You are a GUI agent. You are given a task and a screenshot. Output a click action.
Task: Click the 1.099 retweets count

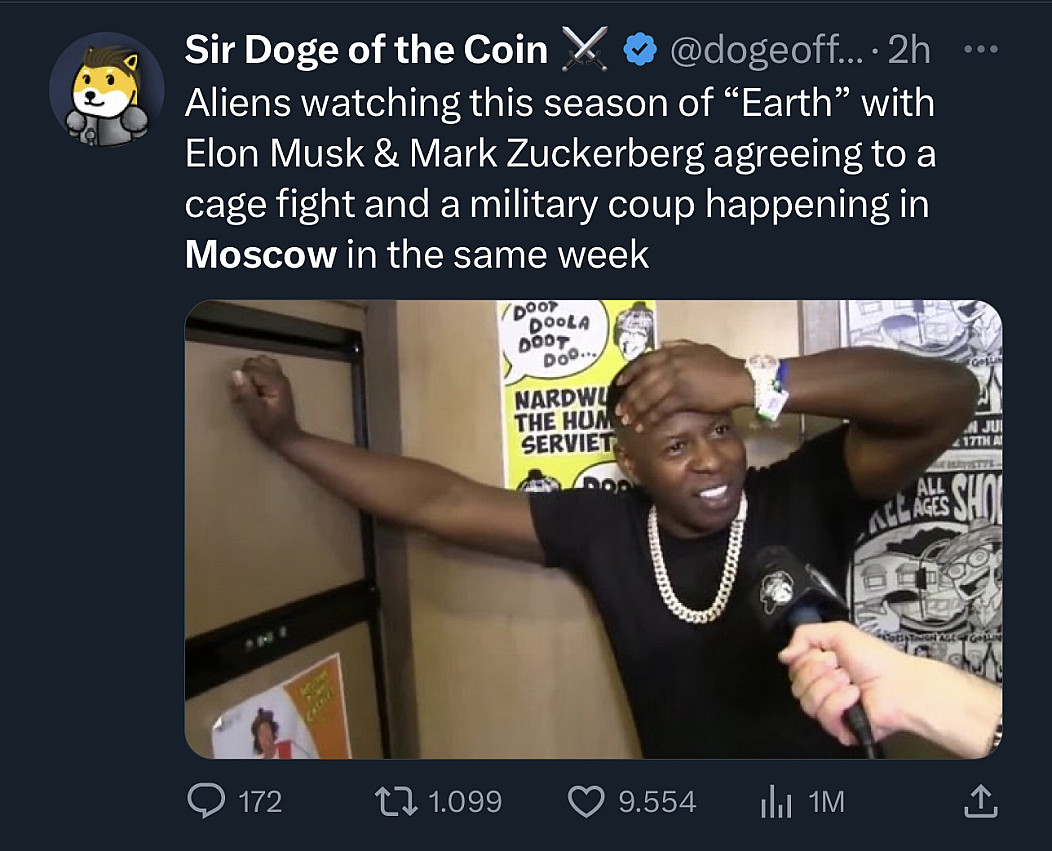coord(465,801)
